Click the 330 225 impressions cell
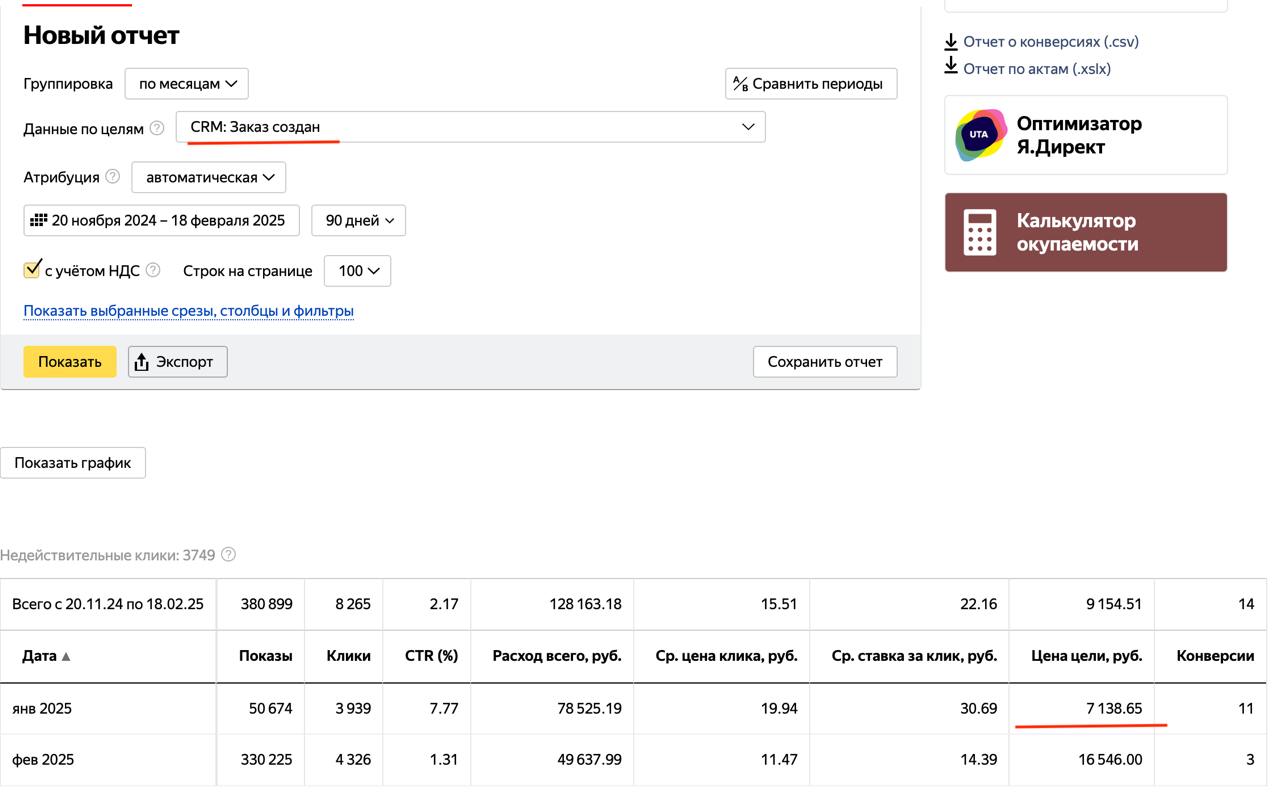This screenshot has height=795, width=1280. [266, 760]
